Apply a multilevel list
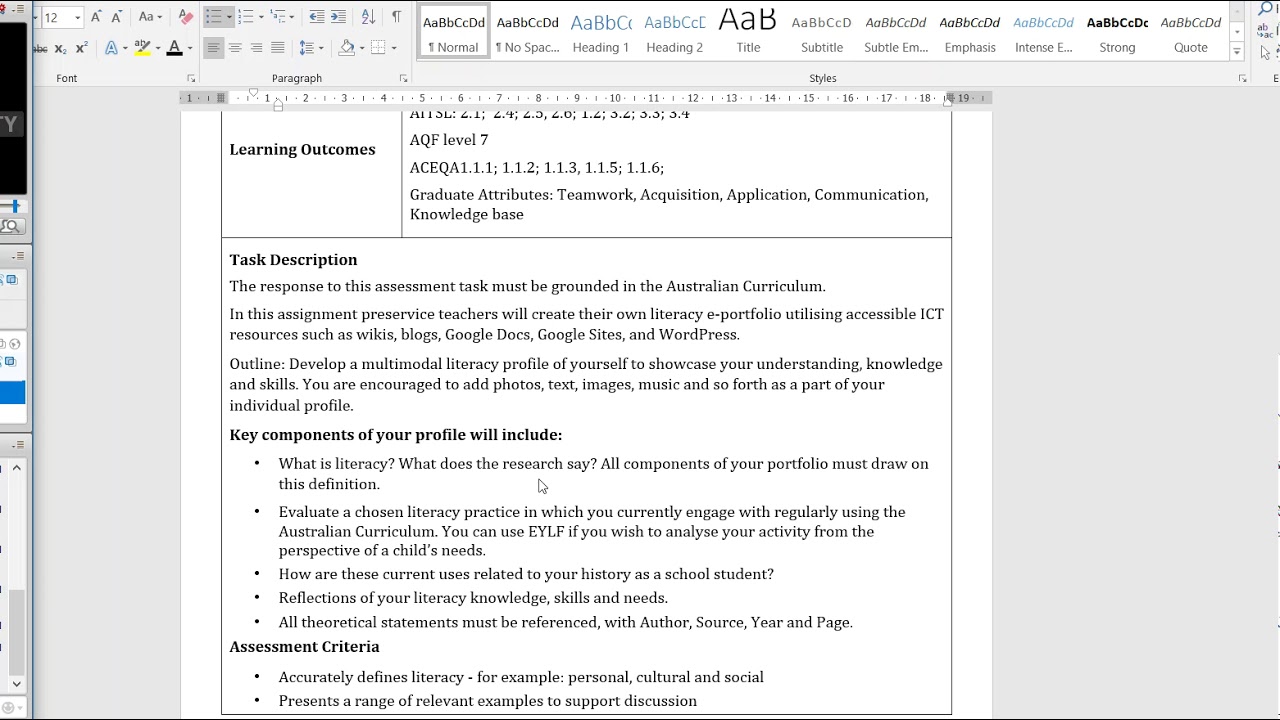This screenshot has height=720, width=1280. click(x=279, y=17)
